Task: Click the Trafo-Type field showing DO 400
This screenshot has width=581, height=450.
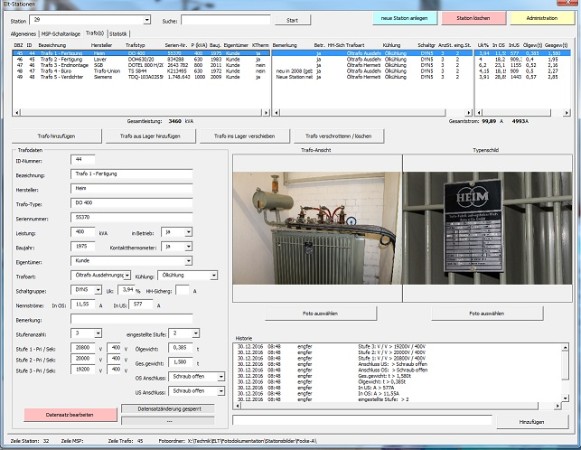Action: pos(132,203)
